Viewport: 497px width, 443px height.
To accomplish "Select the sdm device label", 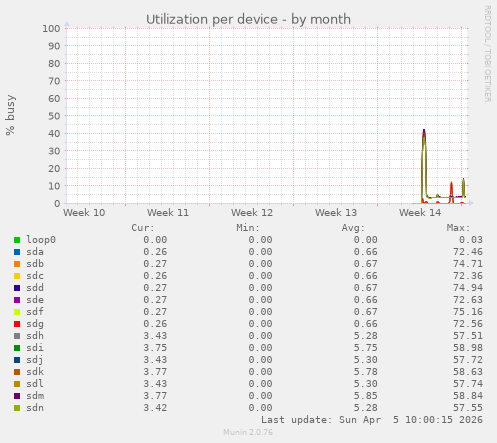I will click(35, 396).
